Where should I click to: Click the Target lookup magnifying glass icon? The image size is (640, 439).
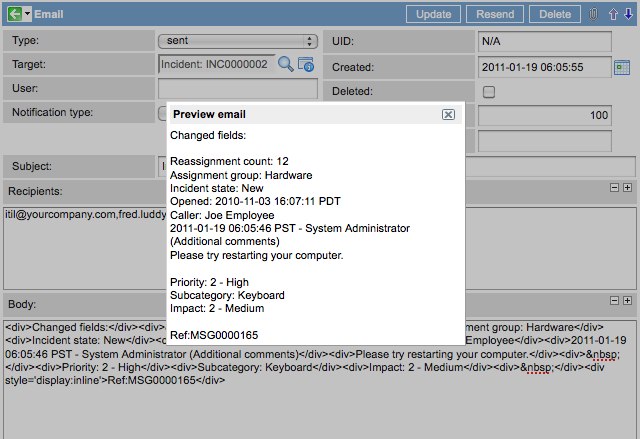tap(286, 64)
